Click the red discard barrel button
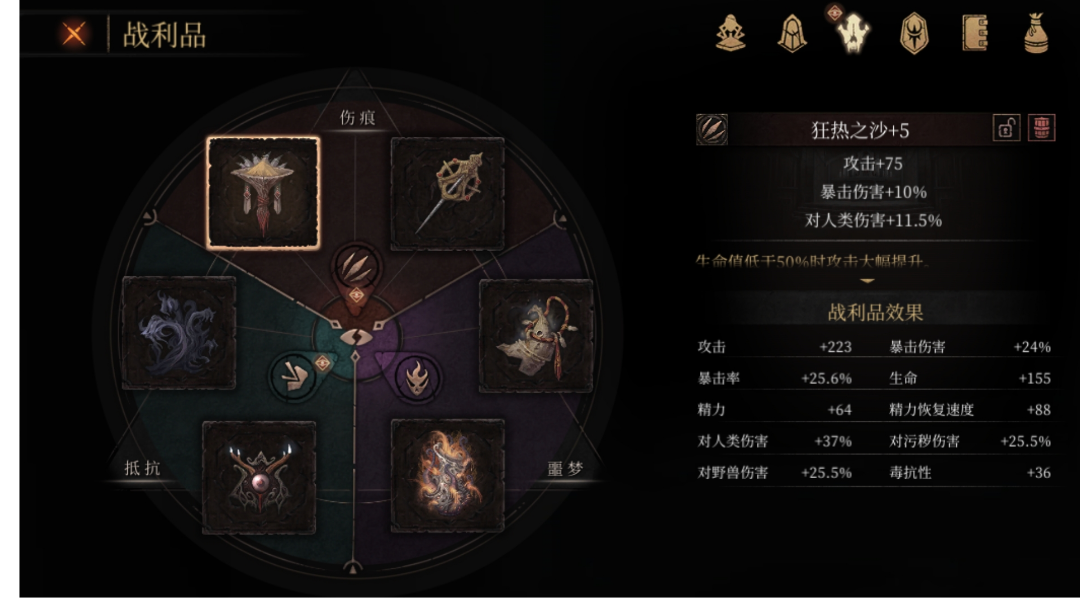 (x=1041, y=128)
